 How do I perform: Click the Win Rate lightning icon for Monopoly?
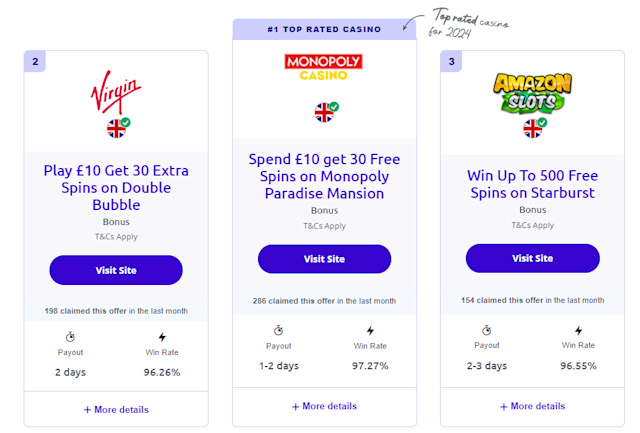click(370, 331)
